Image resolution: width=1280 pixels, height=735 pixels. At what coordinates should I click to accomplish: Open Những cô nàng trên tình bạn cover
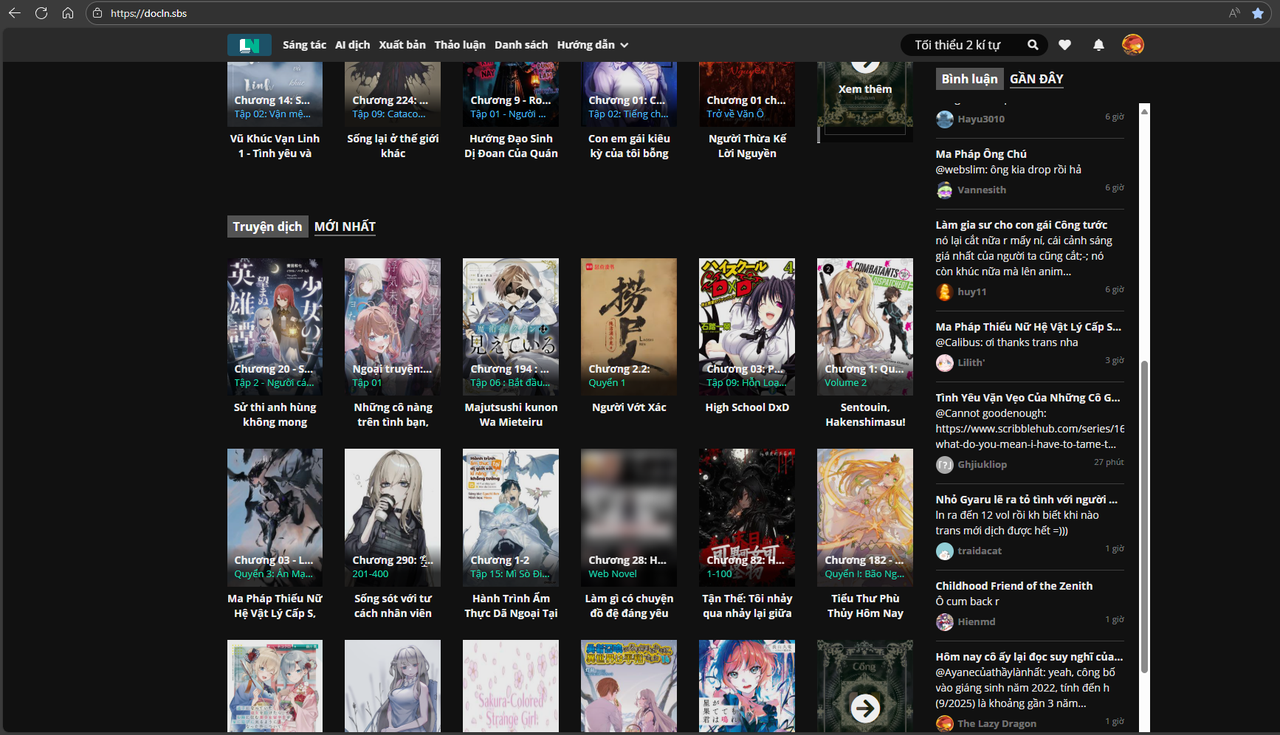click(x=393, y=327)
